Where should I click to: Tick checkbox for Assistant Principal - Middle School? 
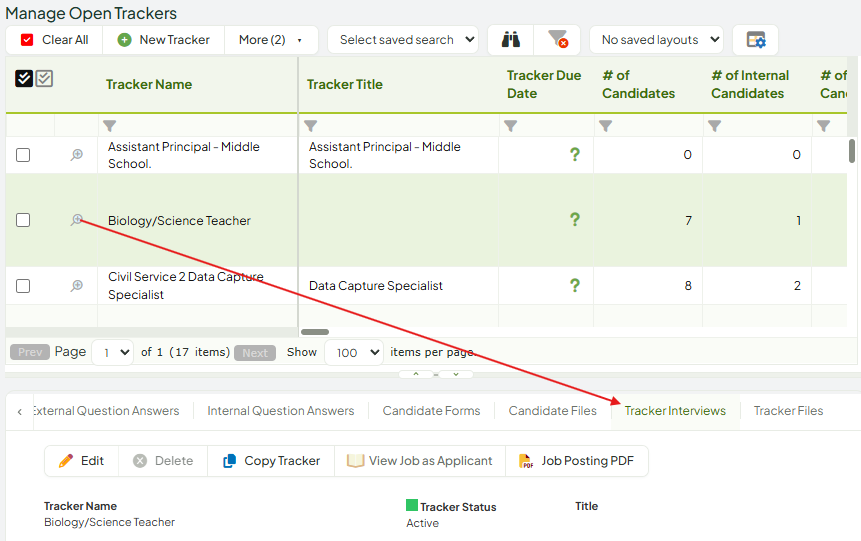(23, 155)
